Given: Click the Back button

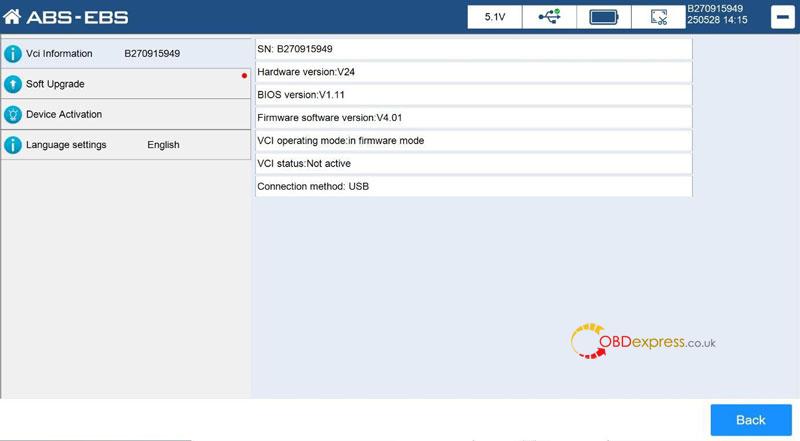Looking at the screenshot, I should 751,420.
